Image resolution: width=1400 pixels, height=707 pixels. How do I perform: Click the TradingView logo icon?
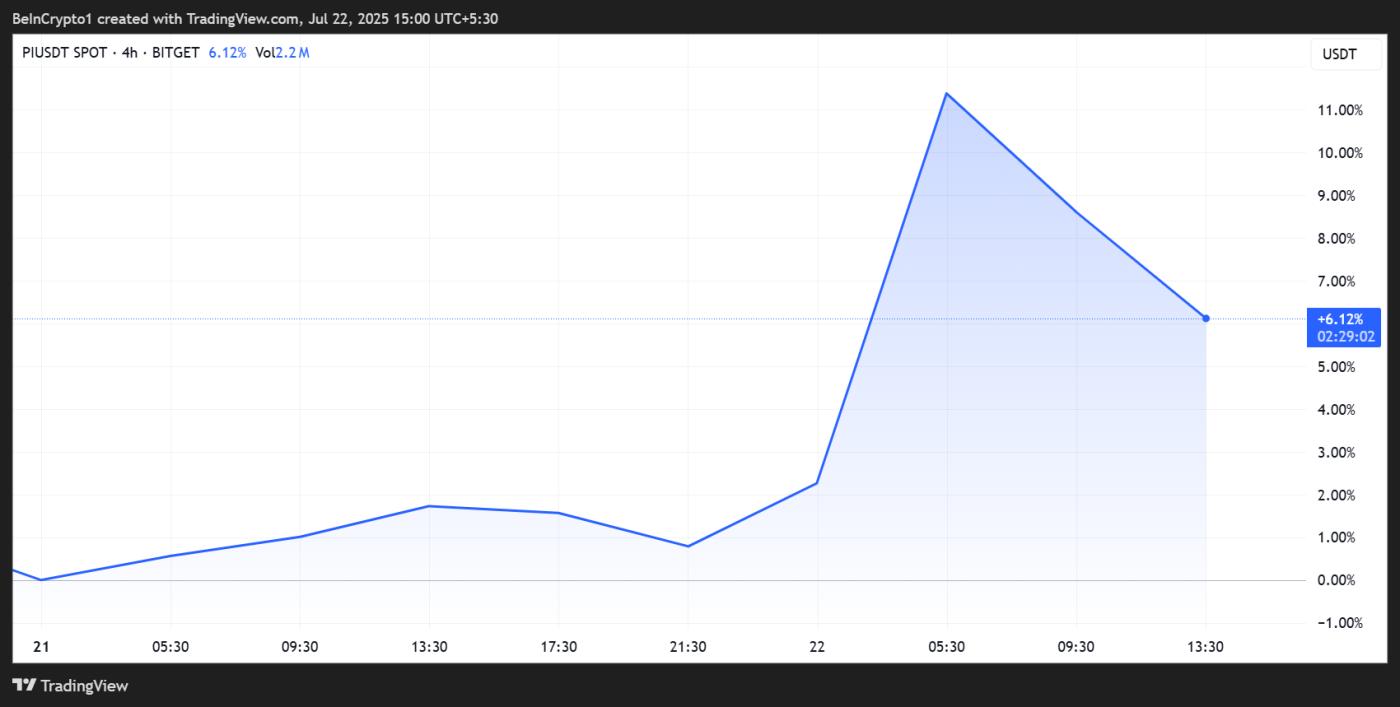[x=24, y=685]
